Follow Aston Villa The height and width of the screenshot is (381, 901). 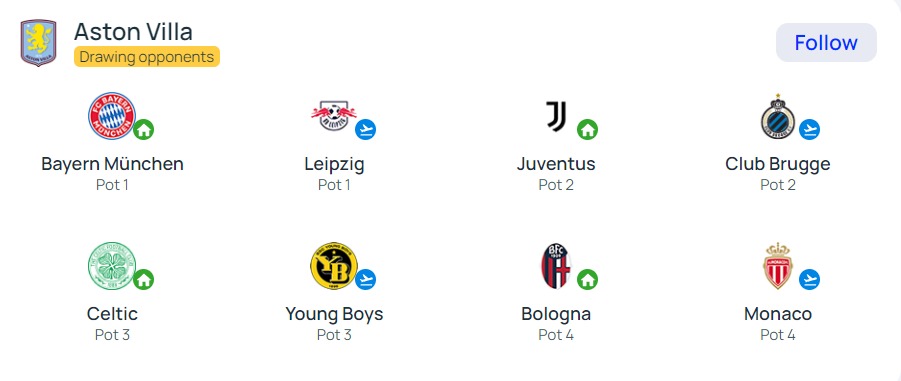click(x=826, y=43)
